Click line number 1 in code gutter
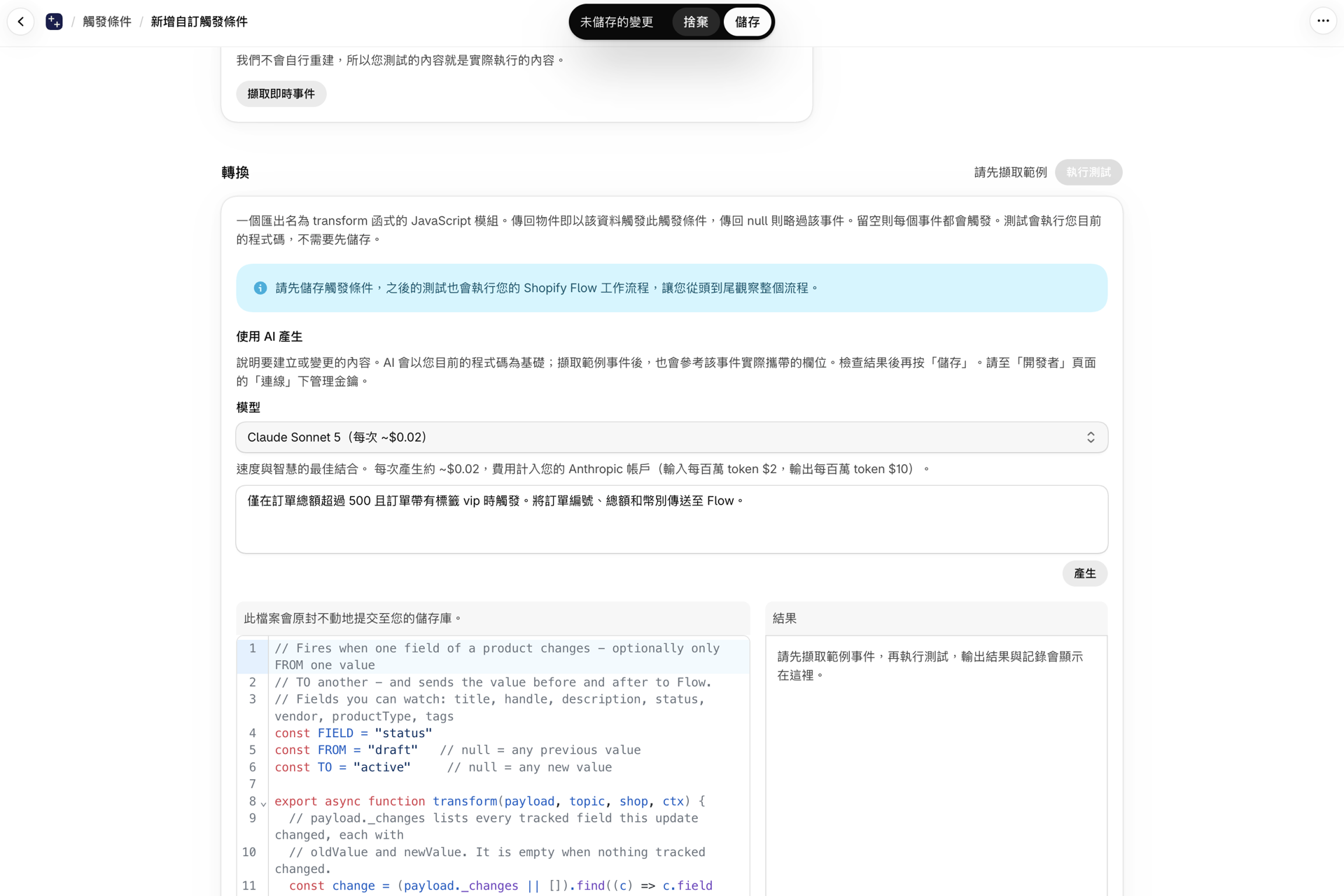The height and width of the screenshot is (896, 1344). pos(253,648)
